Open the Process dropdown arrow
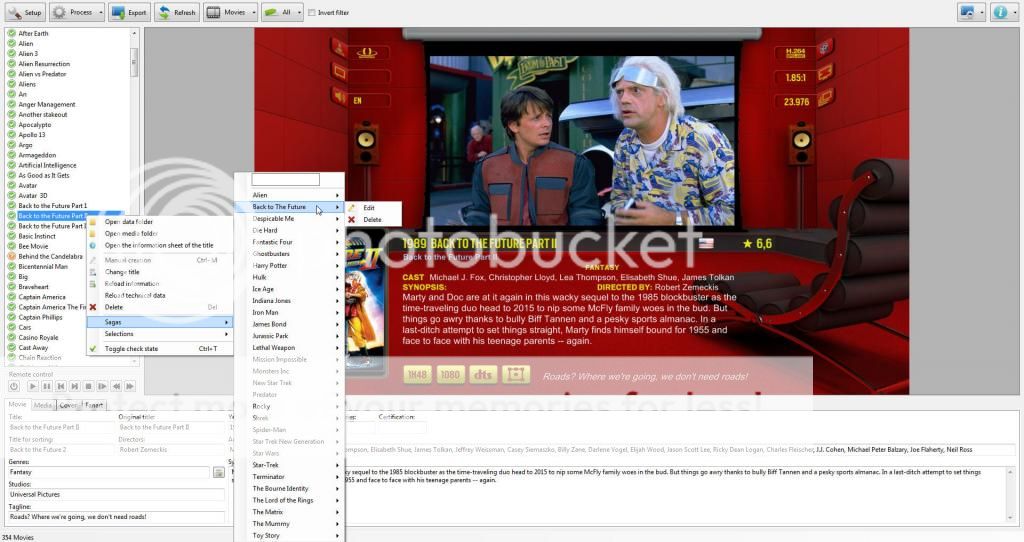The width and height of the screenshot is (1024, 542). pos(101,12)
